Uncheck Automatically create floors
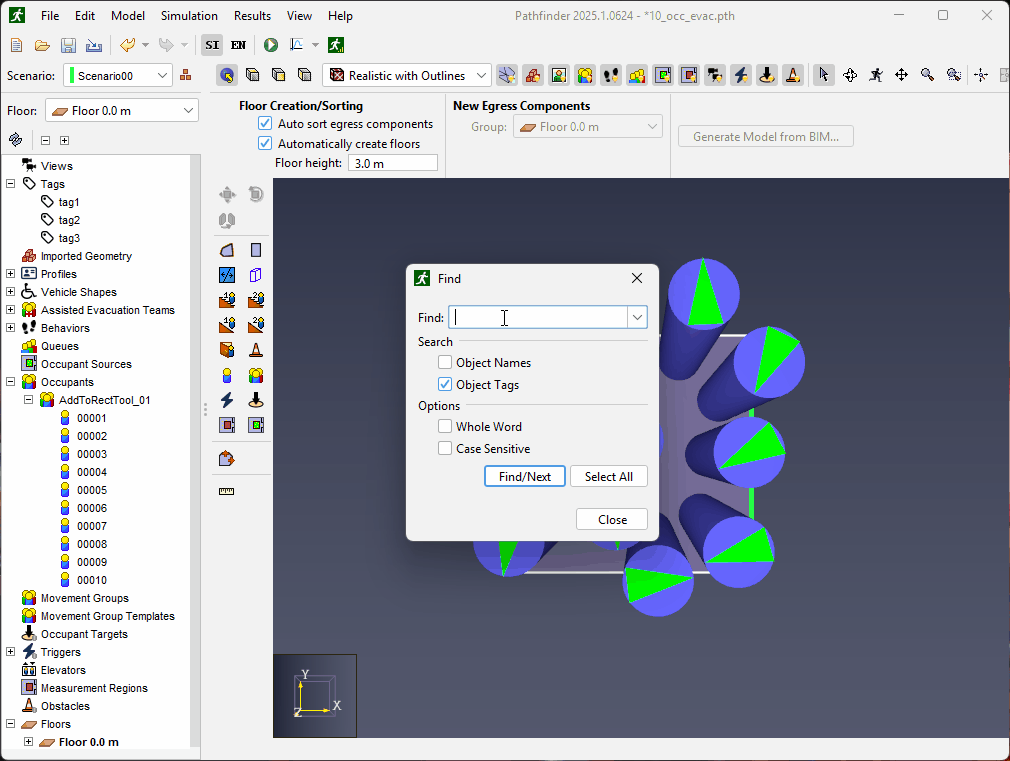 click(x=265, y=143)
